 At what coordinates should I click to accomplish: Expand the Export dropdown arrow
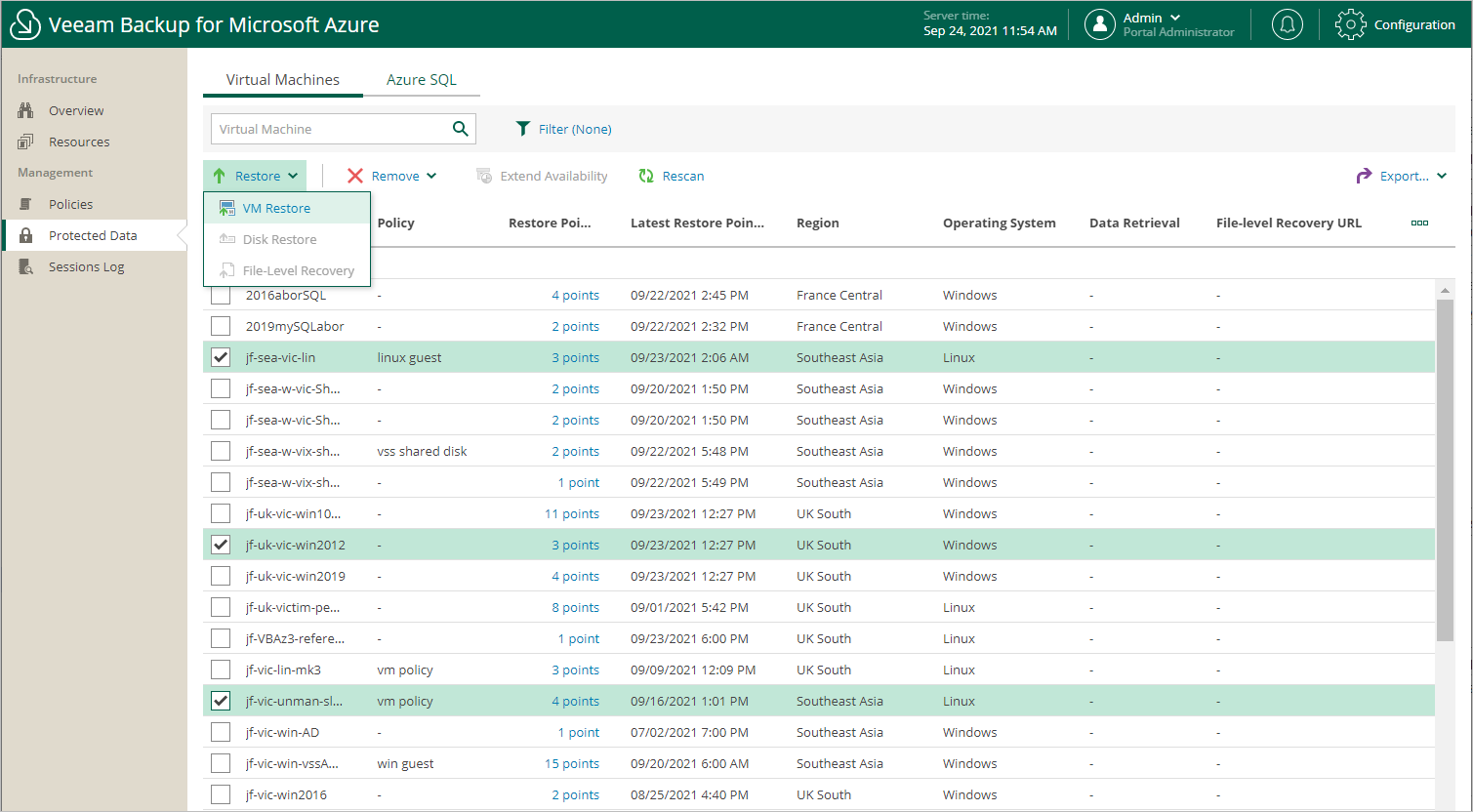click(1442, 177)
